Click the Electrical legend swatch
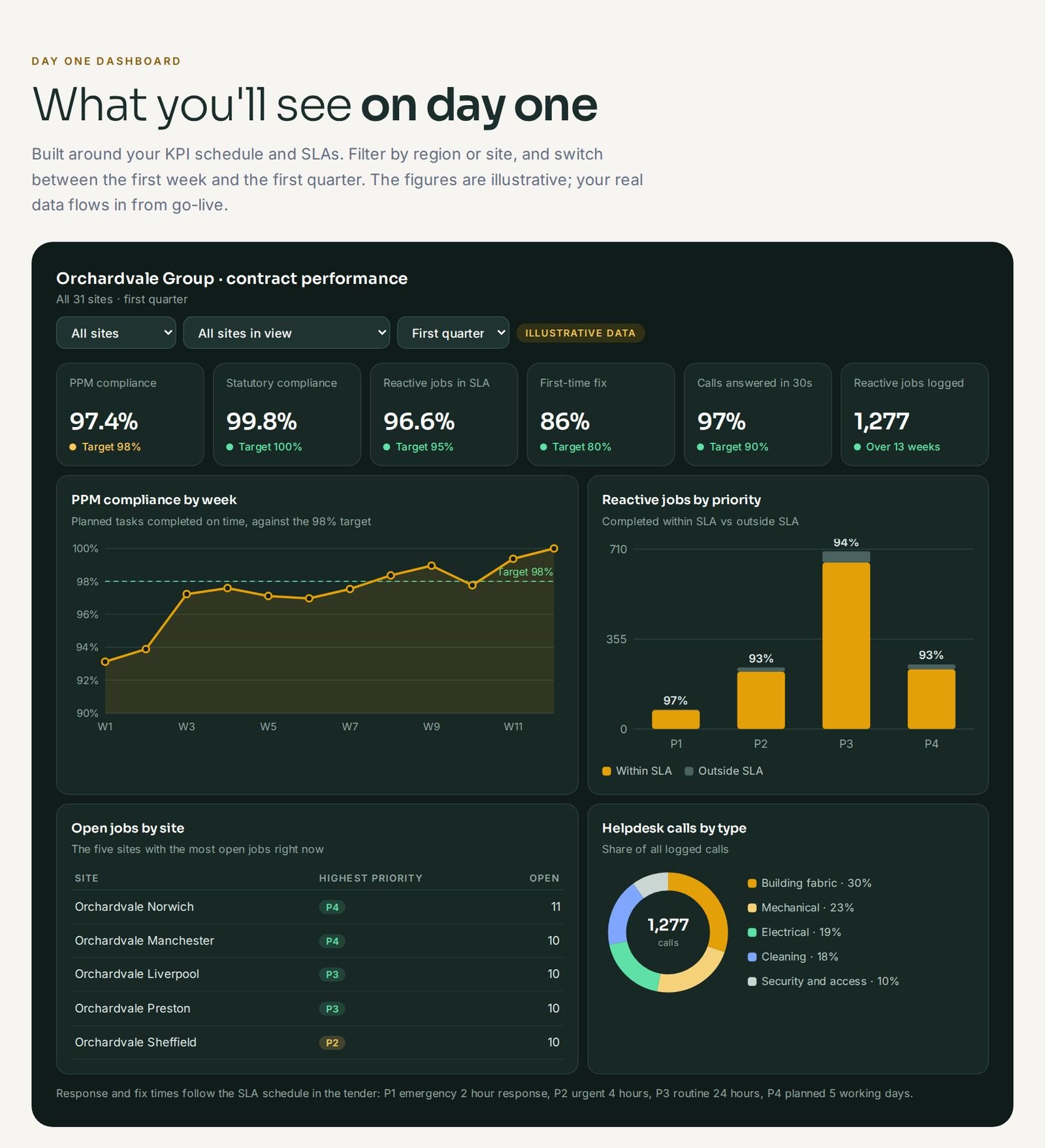Image resolution: width=1045 pixels, height=1148 pixels. pyautogui.click(x=752, y=933)
